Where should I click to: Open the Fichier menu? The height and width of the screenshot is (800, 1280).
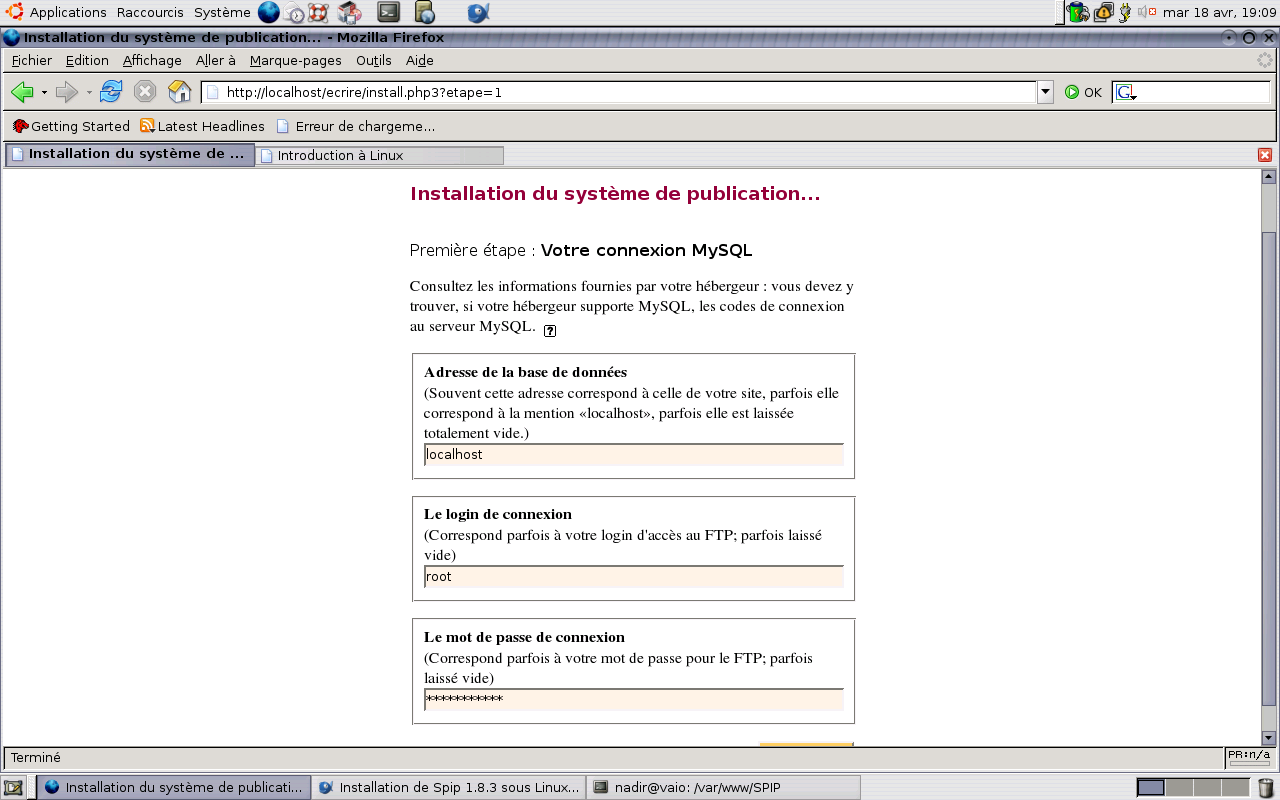pyautogui.click(x=32, y=60)
